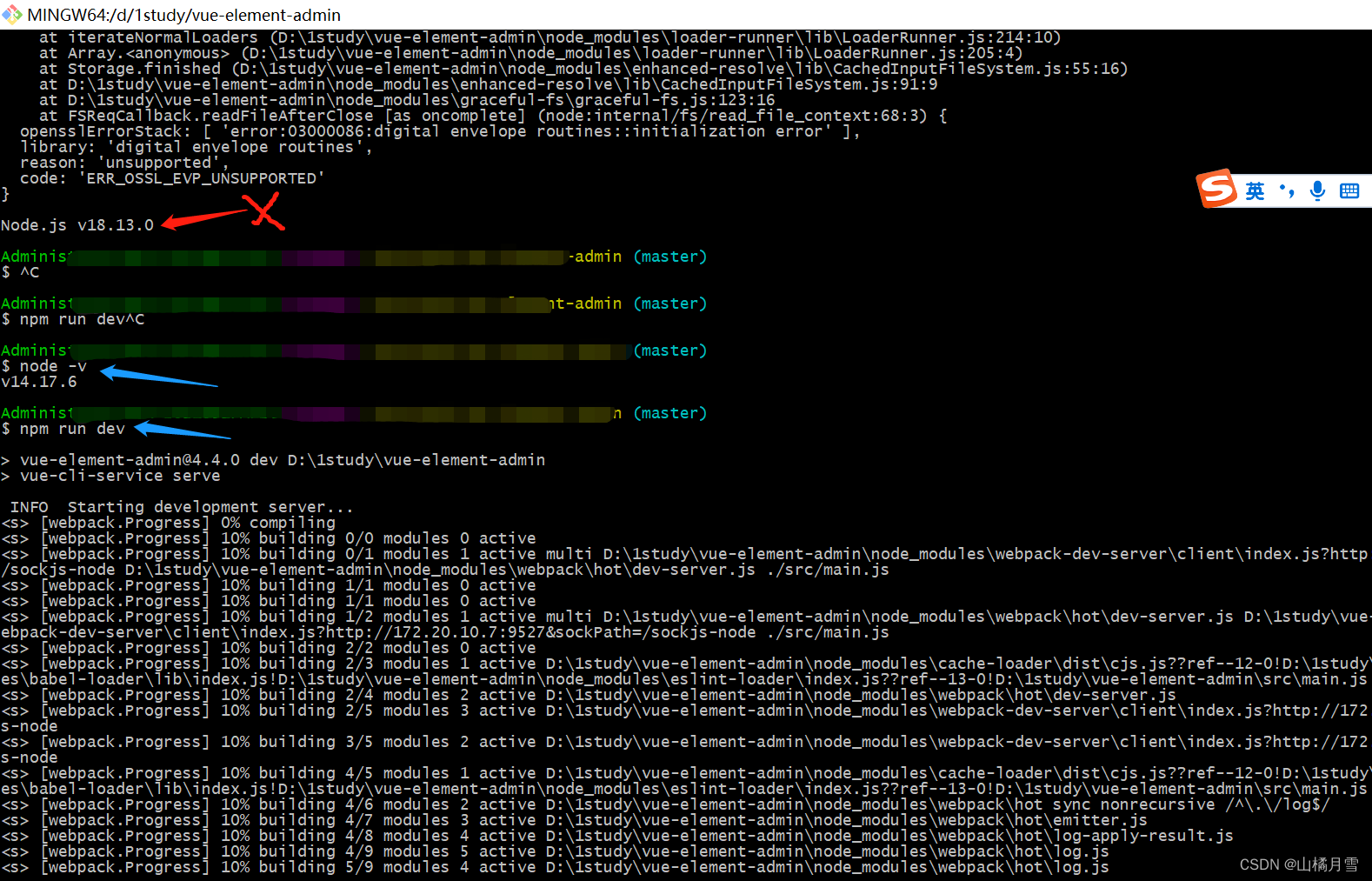
Task: Click the Sogou microphone voice input icon
Action: pos(1318,190)
